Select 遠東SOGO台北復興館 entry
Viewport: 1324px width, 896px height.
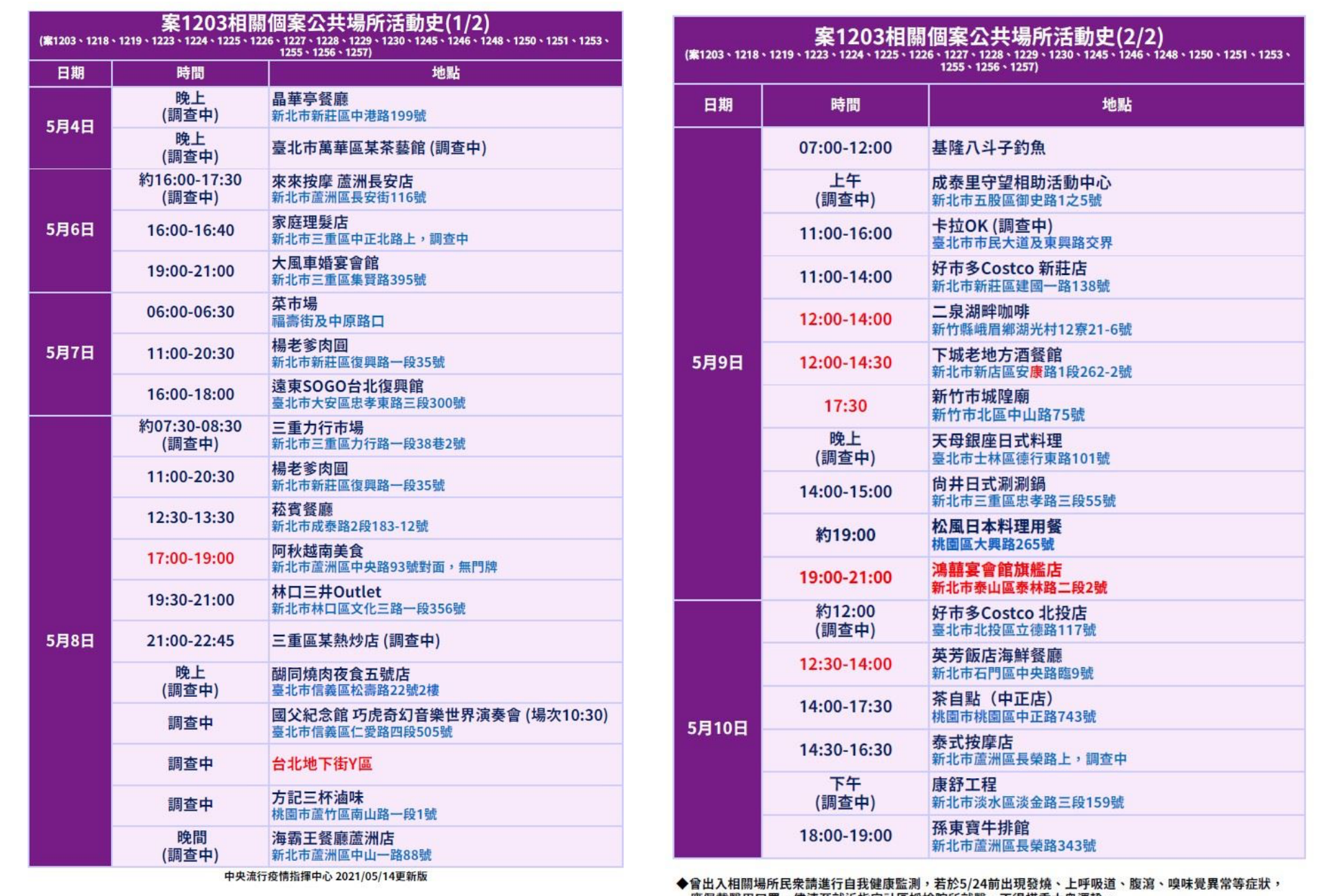click(x=348, y=386)
